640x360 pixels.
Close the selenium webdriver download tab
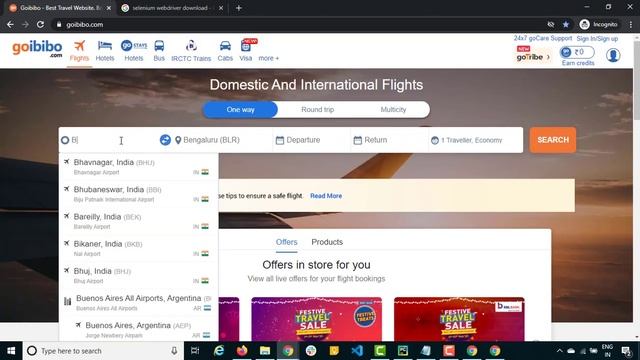coord(221,8)
